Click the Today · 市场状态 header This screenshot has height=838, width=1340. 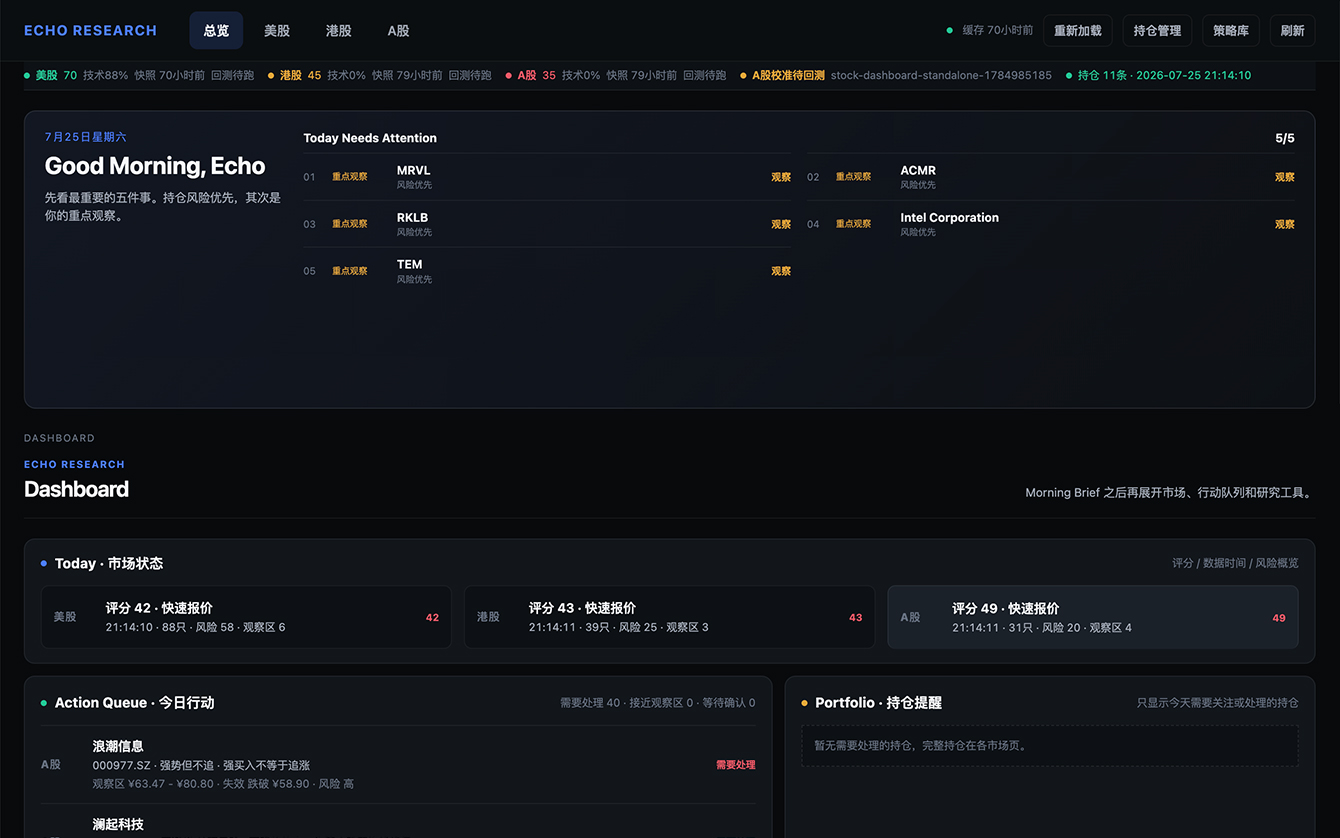tap(109, 564)
